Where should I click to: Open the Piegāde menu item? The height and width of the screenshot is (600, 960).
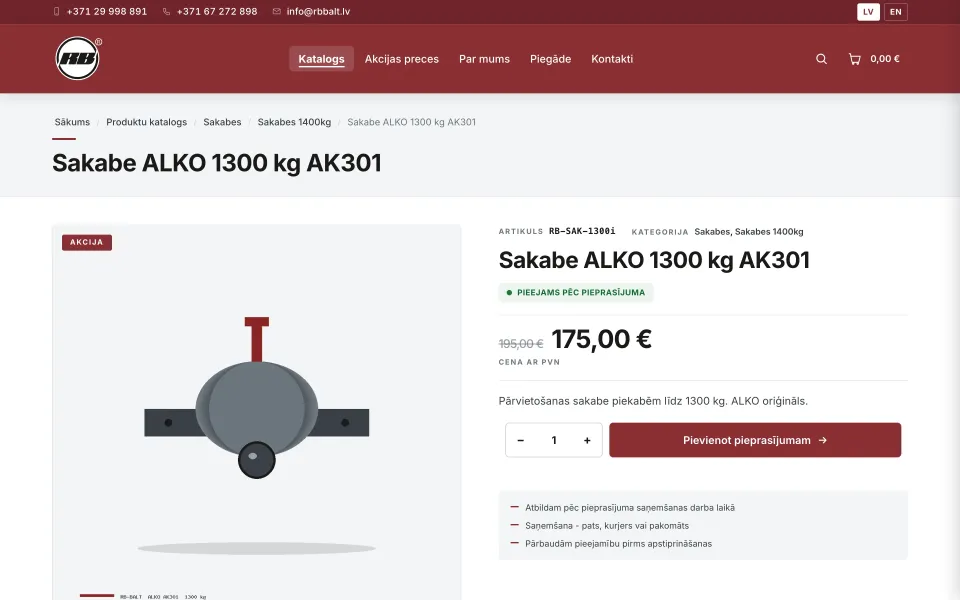click(x=550, y=59)
